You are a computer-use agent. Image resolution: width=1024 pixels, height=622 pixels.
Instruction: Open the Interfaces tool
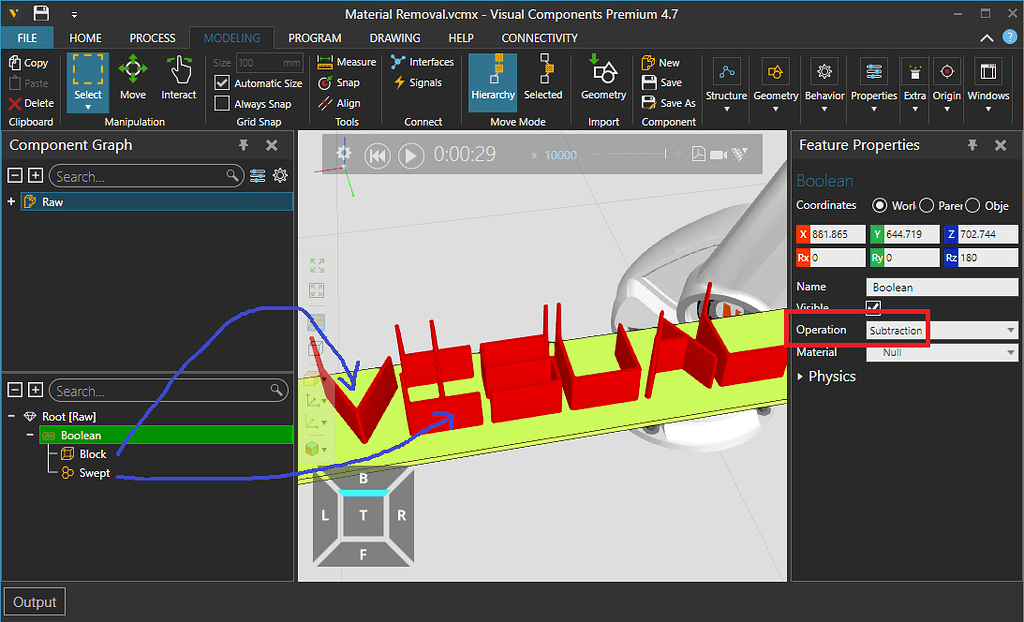point(423,61)
